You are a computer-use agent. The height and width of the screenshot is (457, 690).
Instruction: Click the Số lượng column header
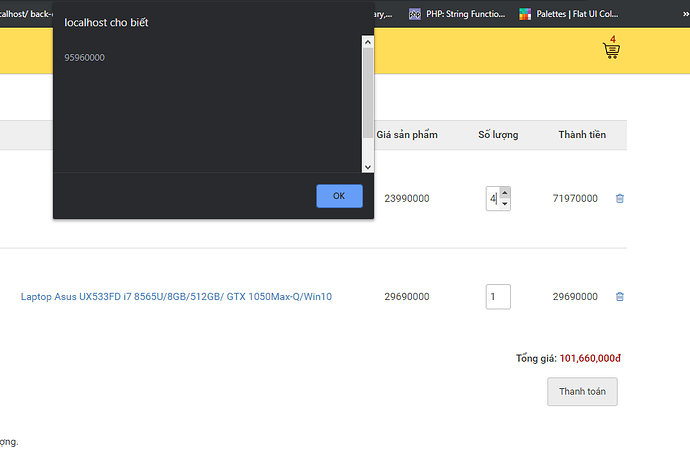click(x=498, y=135)
